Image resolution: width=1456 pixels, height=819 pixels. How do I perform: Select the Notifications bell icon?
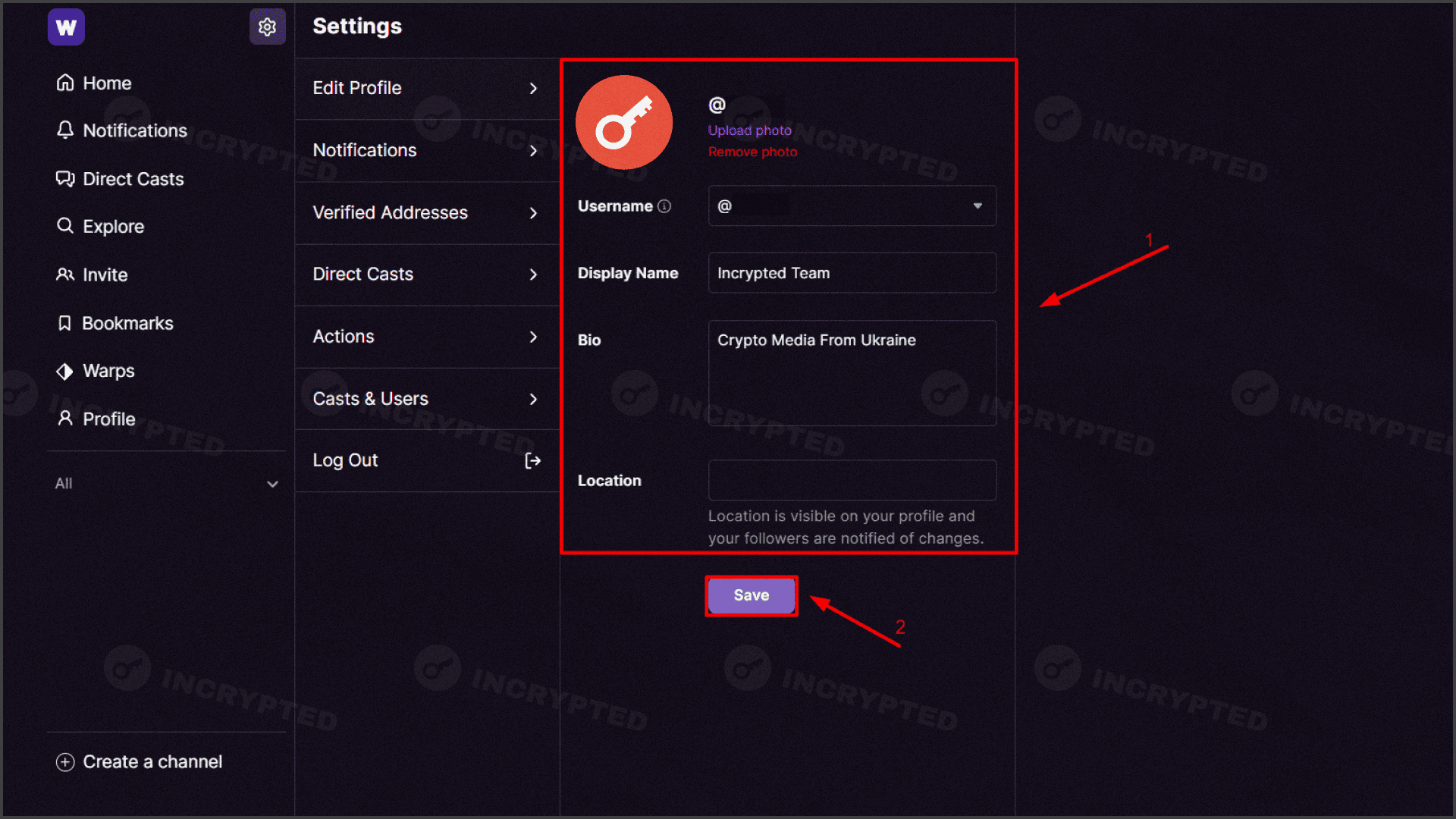pos(65,130)
